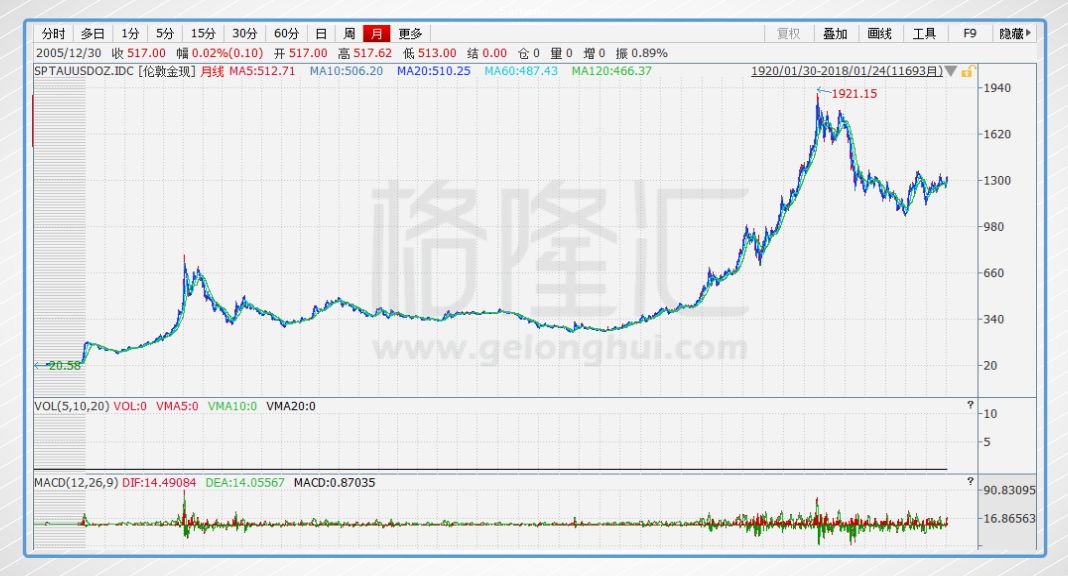The image size is (1068, 576).
Task: Switch to 分时 intraday chart tab
Action: click(x=53, y=33)
